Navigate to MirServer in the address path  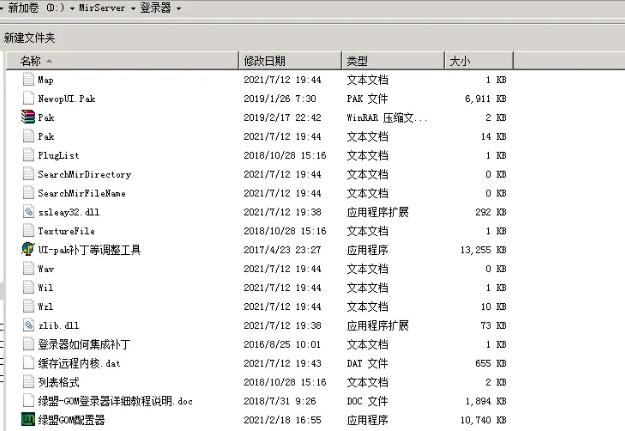pos(102,8)
